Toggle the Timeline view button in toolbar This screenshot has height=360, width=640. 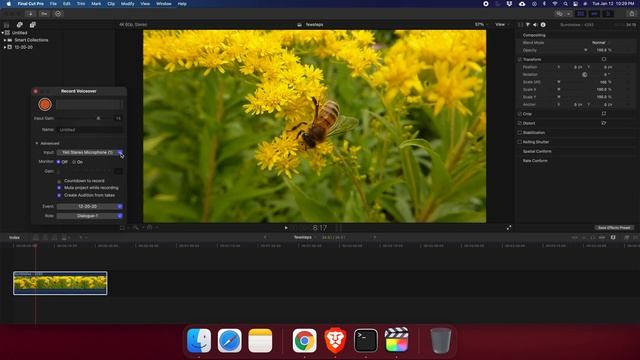pos(594,14)
